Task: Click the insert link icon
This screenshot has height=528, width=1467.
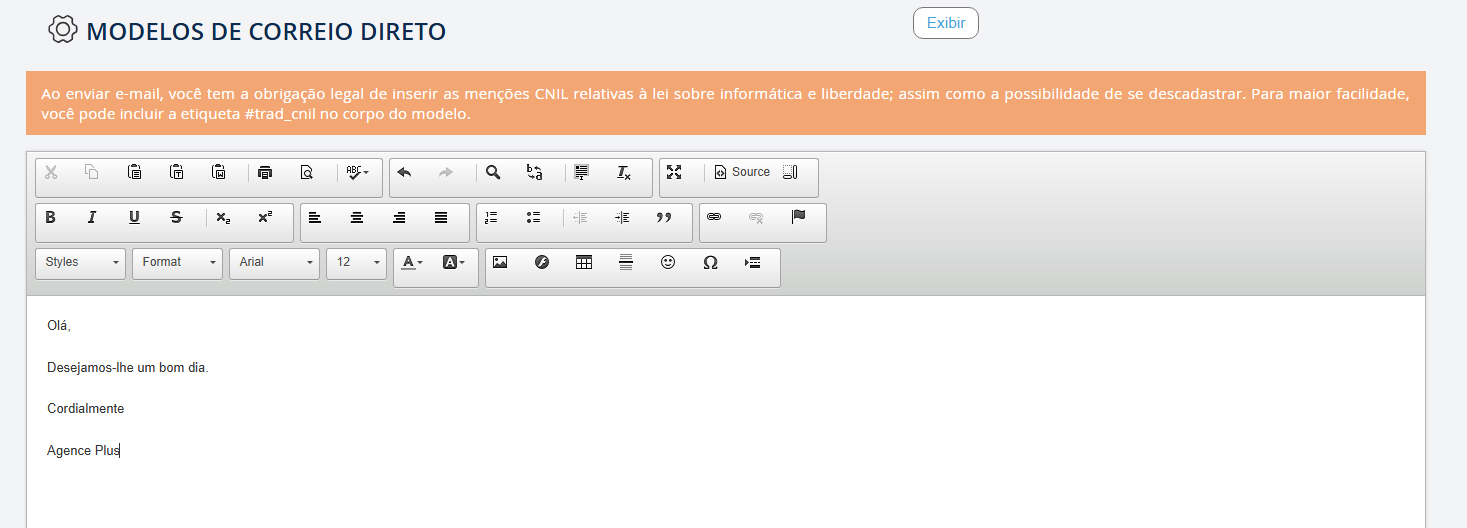Action: [x=714, y=217]
